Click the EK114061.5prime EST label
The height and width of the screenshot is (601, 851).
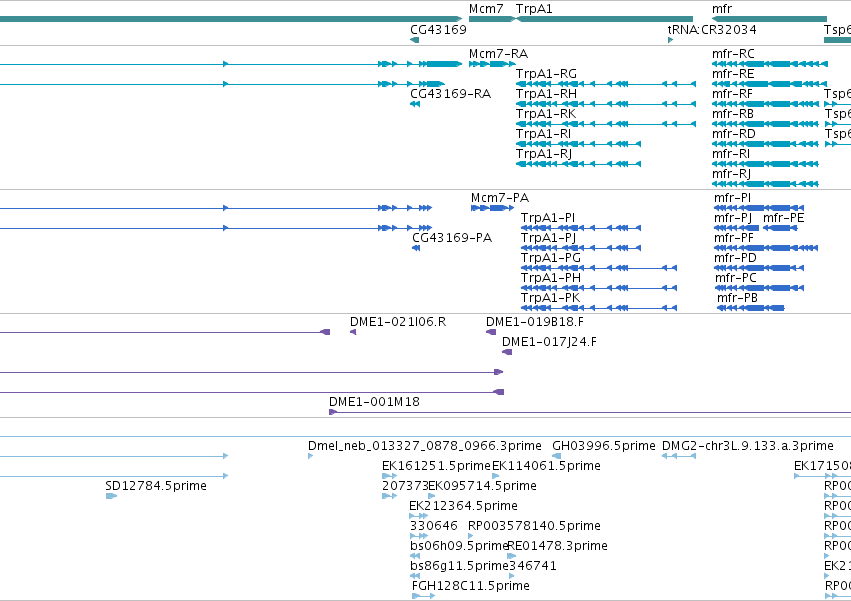click(x=546, y=466)
